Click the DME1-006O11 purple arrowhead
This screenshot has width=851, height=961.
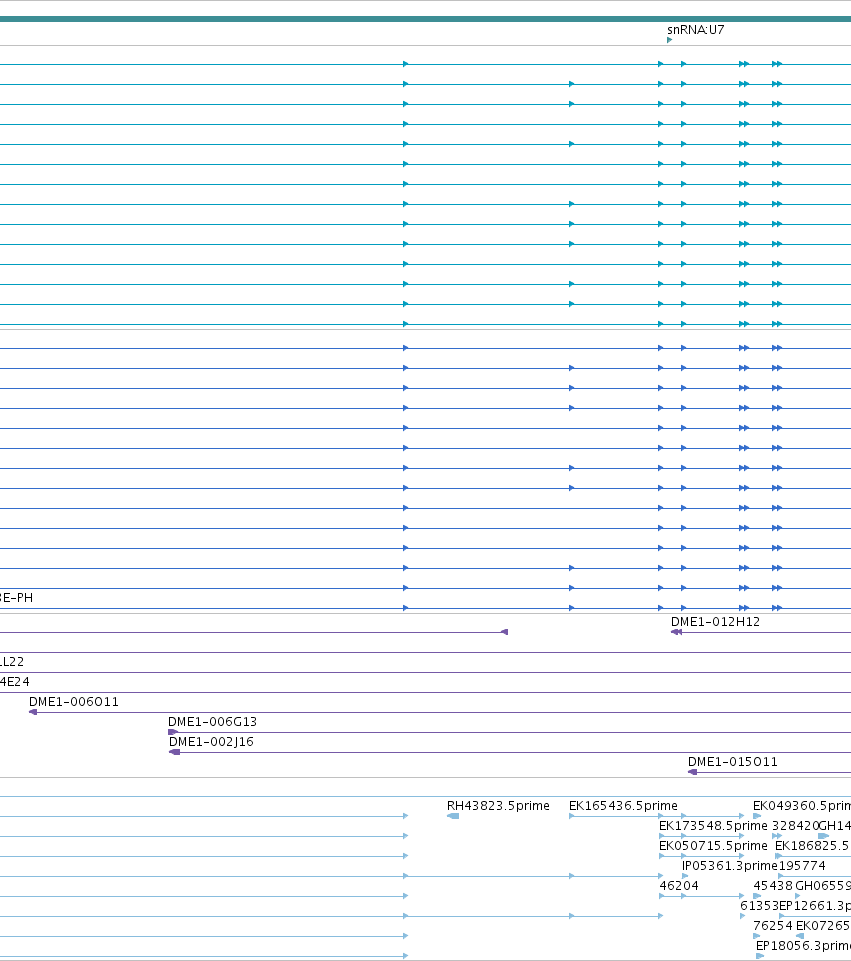click(33, 712)
